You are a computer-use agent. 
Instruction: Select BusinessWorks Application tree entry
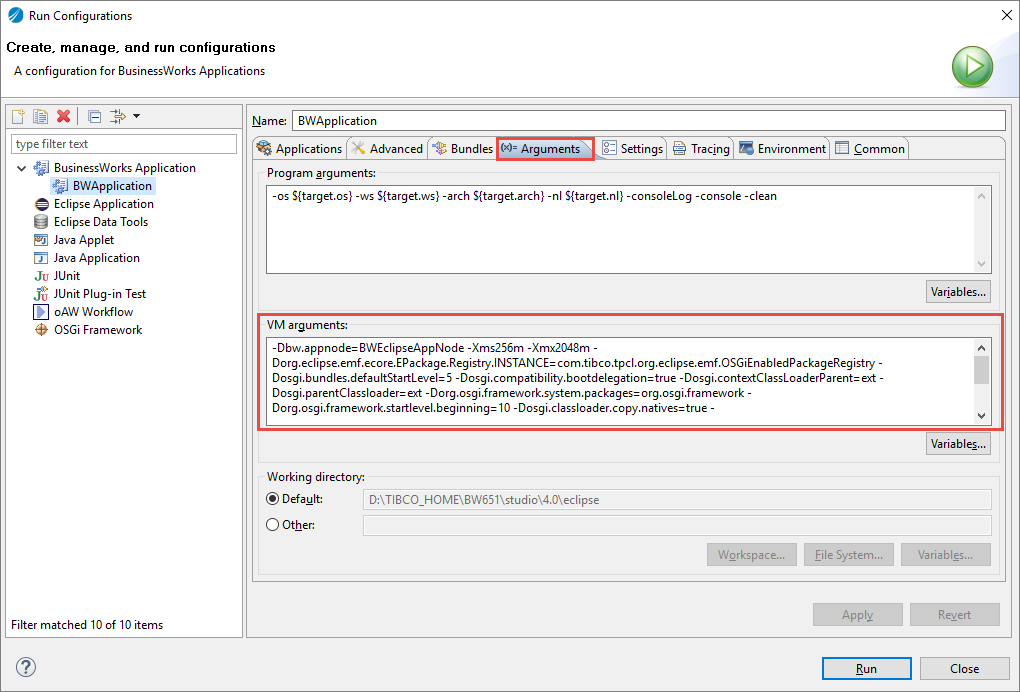point(124,168)
